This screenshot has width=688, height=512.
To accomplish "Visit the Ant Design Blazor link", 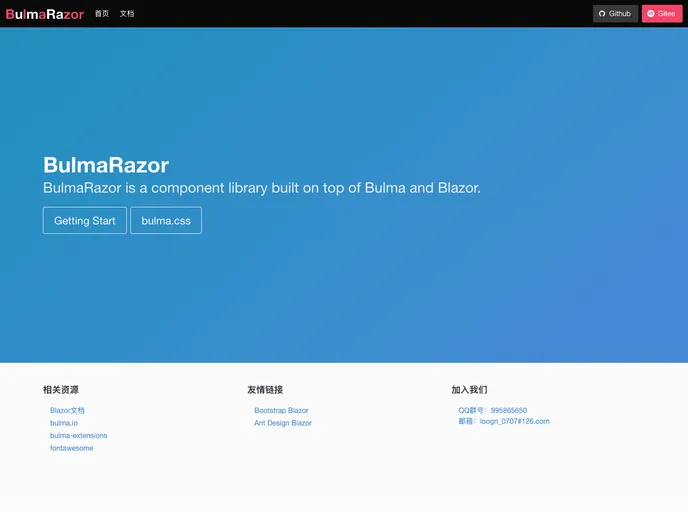I will click(x=283, y=423).
